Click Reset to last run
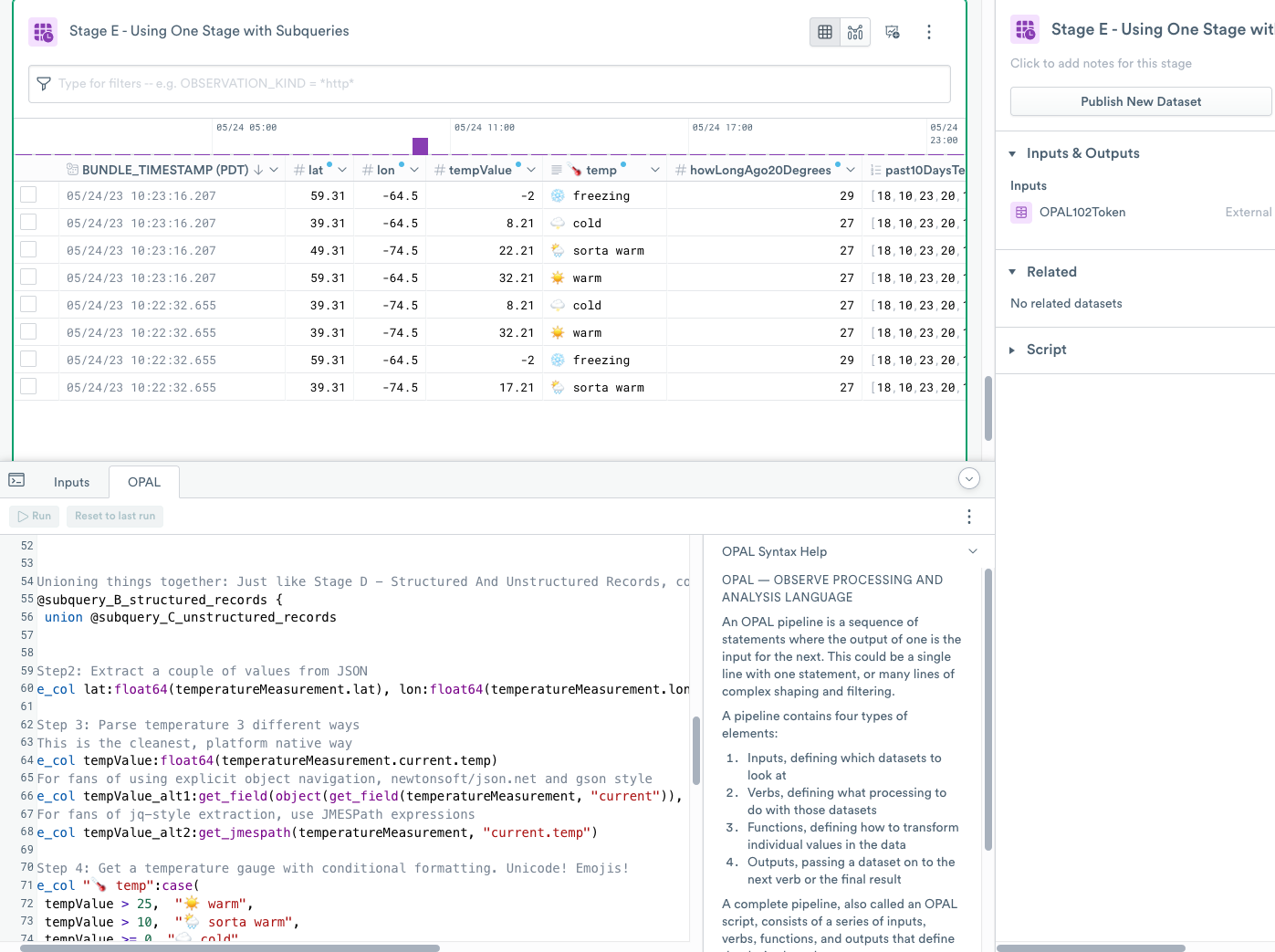The height and width of the screenshot is (952, 1275). 115,517
